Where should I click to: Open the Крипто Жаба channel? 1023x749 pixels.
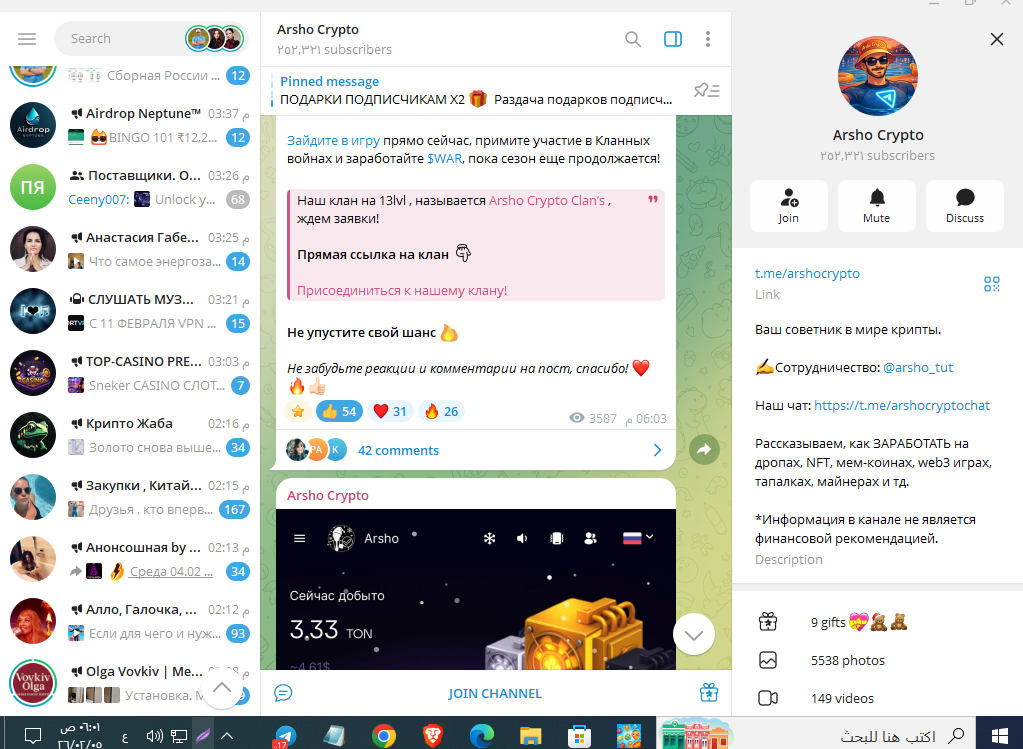point(130,435)
